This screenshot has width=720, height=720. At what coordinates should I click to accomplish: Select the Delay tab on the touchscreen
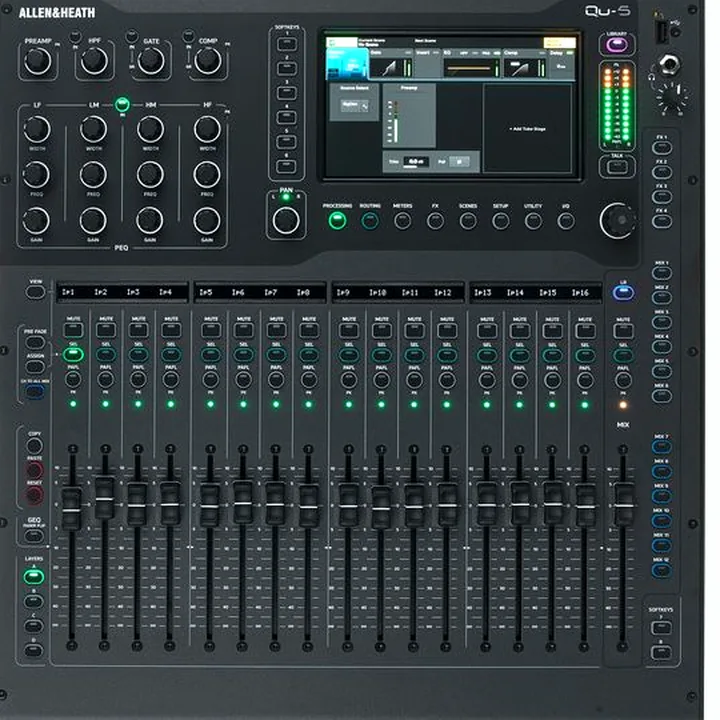pyautogui.click(x=562, y=64)
